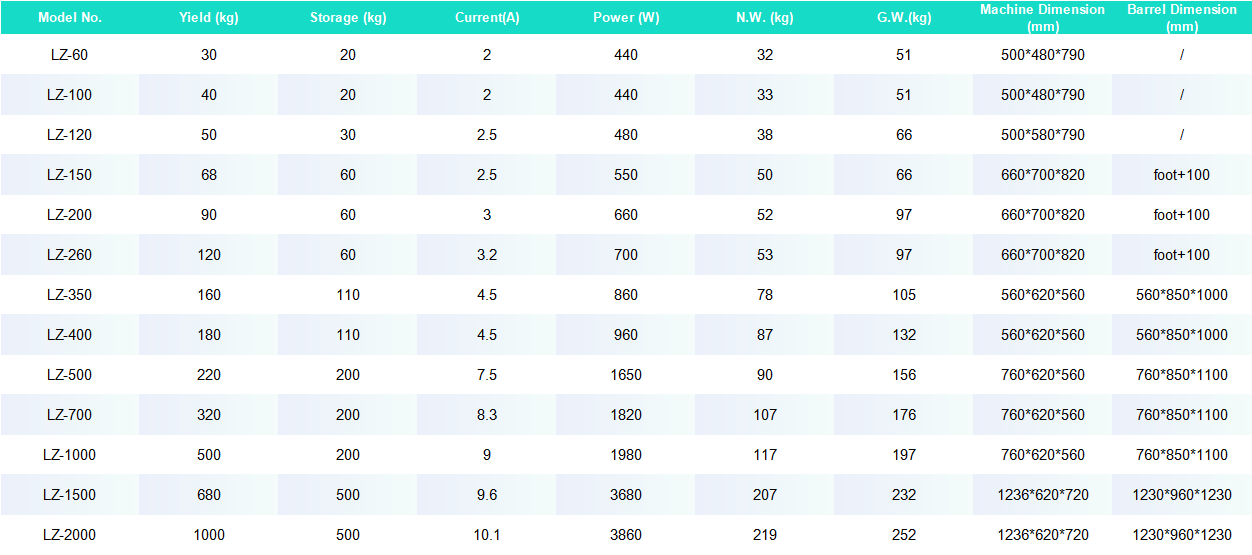
Task: Select the LZ-2000 model cell
Action: pos(69,535)
